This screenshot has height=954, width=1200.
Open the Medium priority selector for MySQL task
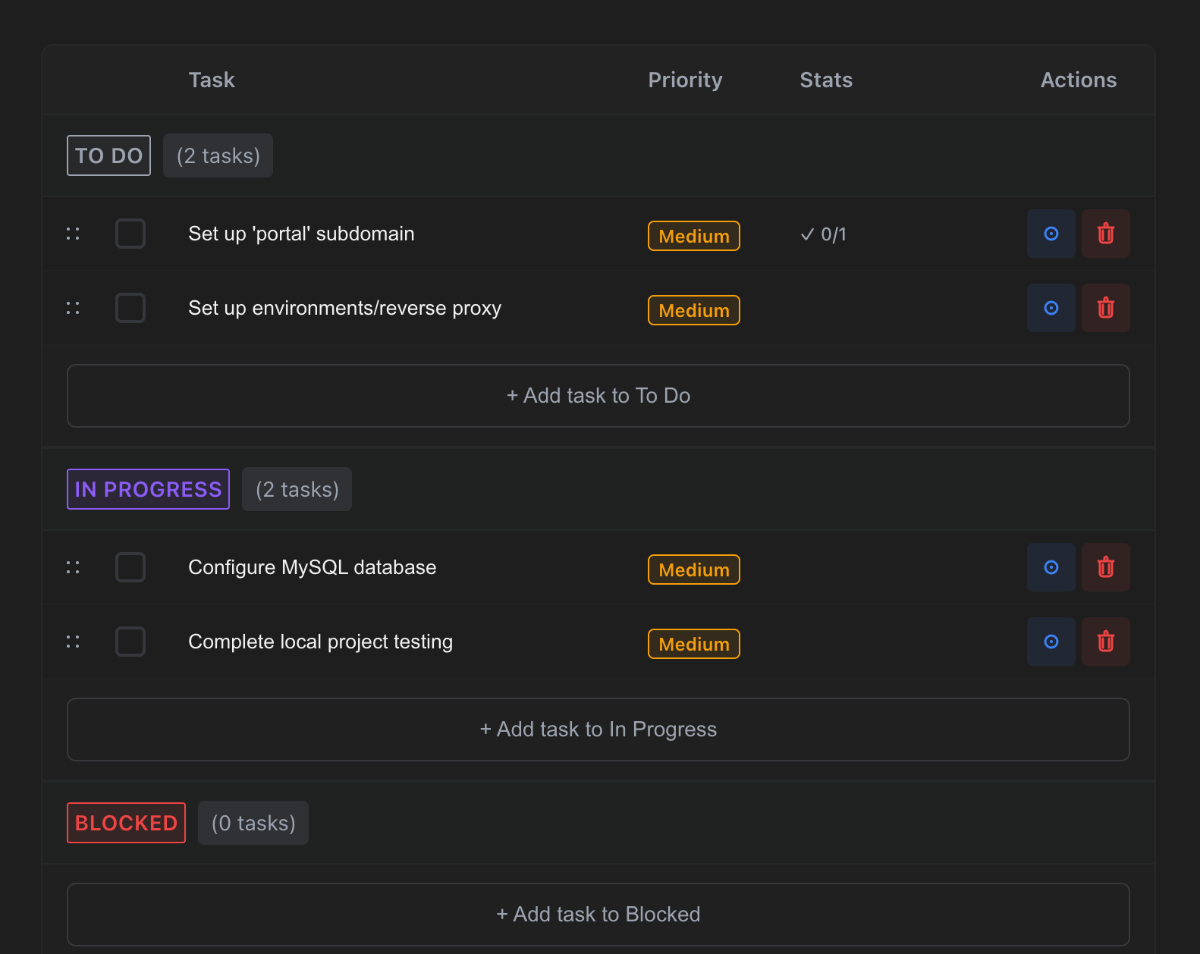point(694,569)
